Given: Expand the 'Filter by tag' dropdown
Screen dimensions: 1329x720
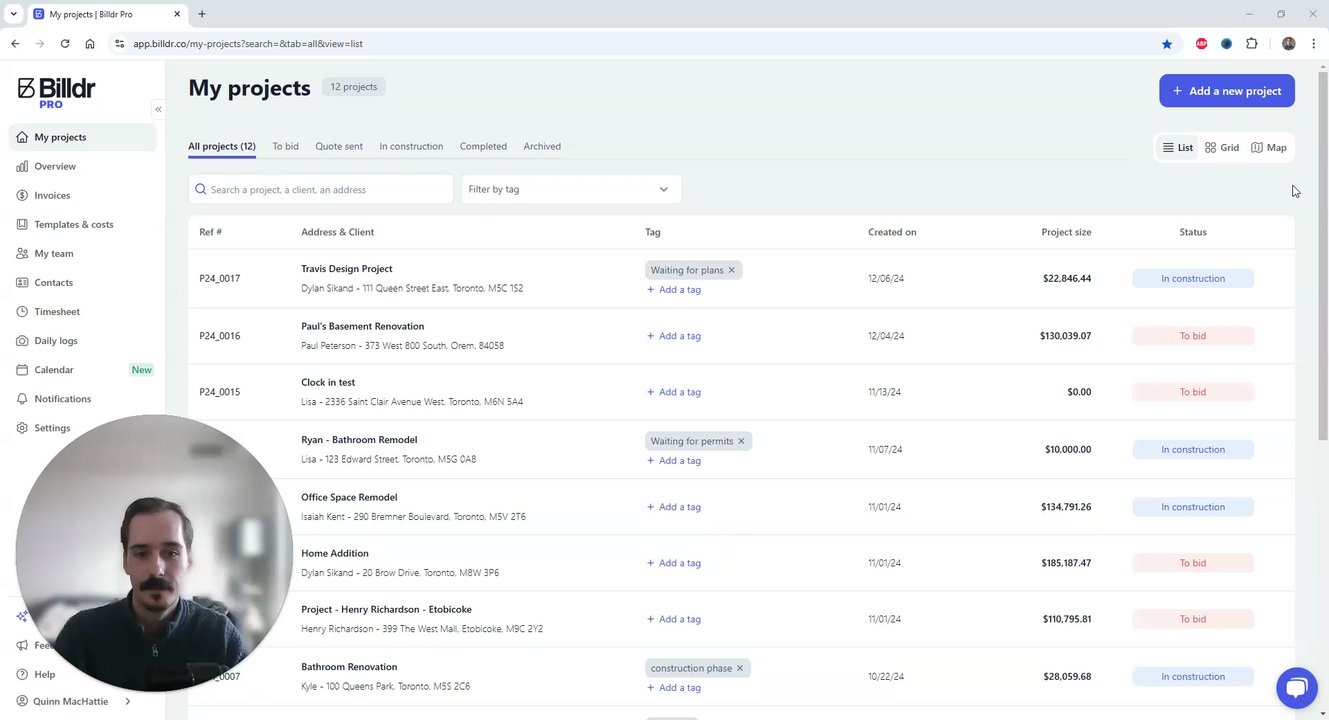Looking at the screenshot, I should (571, 189).
